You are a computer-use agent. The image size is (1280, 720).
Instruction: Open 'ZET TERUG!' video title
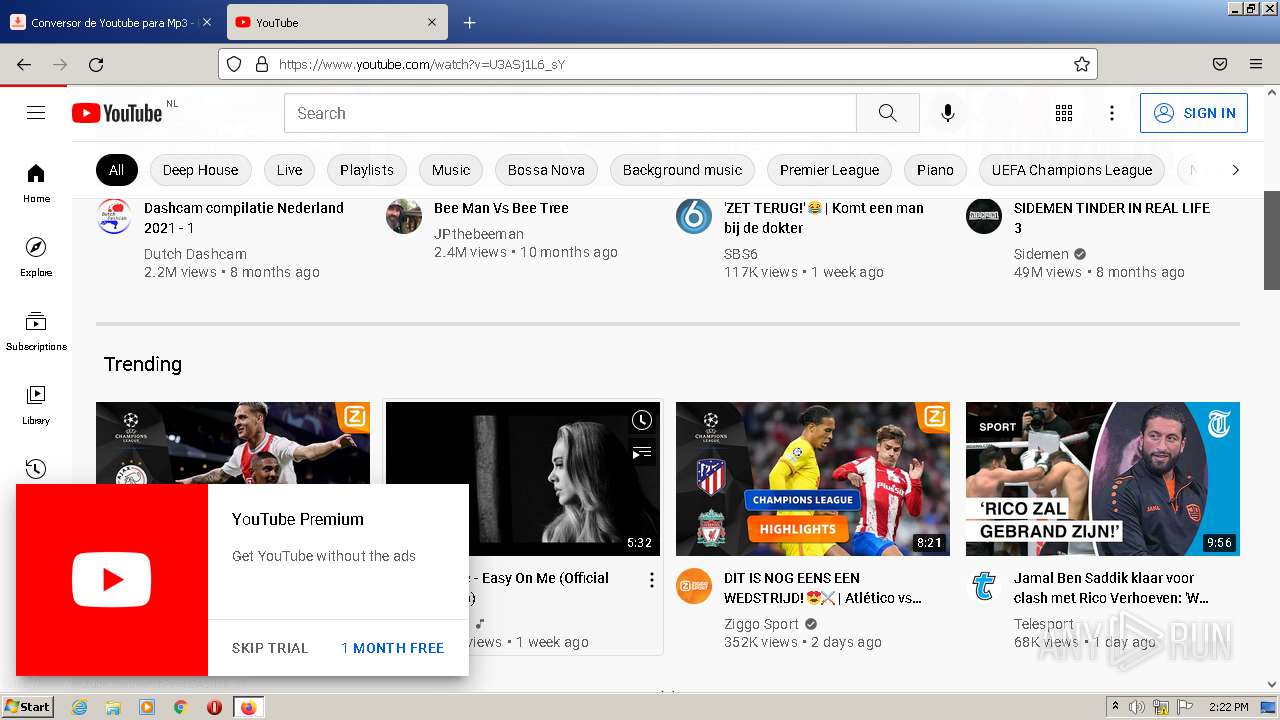(x=824, y=218)
